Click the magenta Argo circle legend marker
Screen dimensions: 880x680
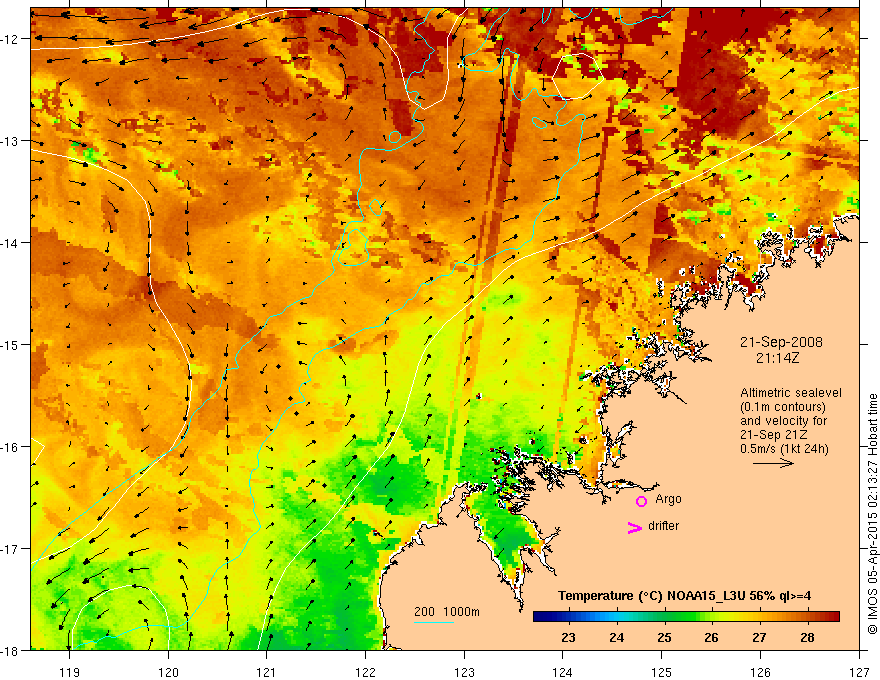click(641, 501)
